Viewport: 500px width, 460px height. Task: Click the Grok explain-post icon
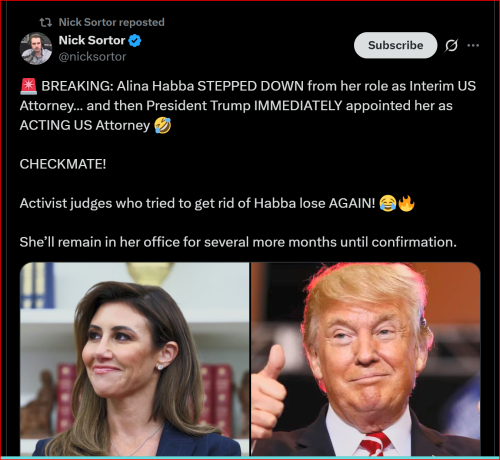click(x=451, y=45)
